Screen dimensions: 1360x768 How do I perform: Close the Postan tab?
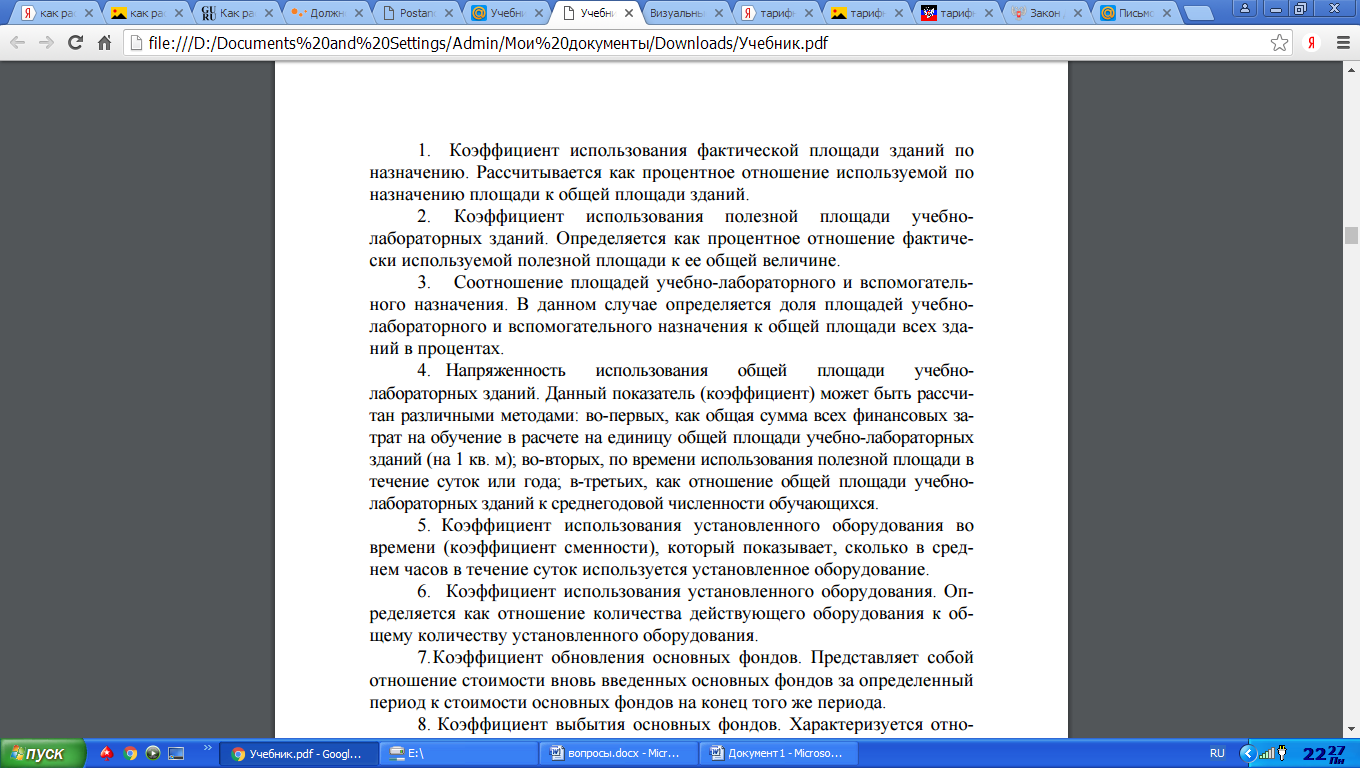pos(451,14)
